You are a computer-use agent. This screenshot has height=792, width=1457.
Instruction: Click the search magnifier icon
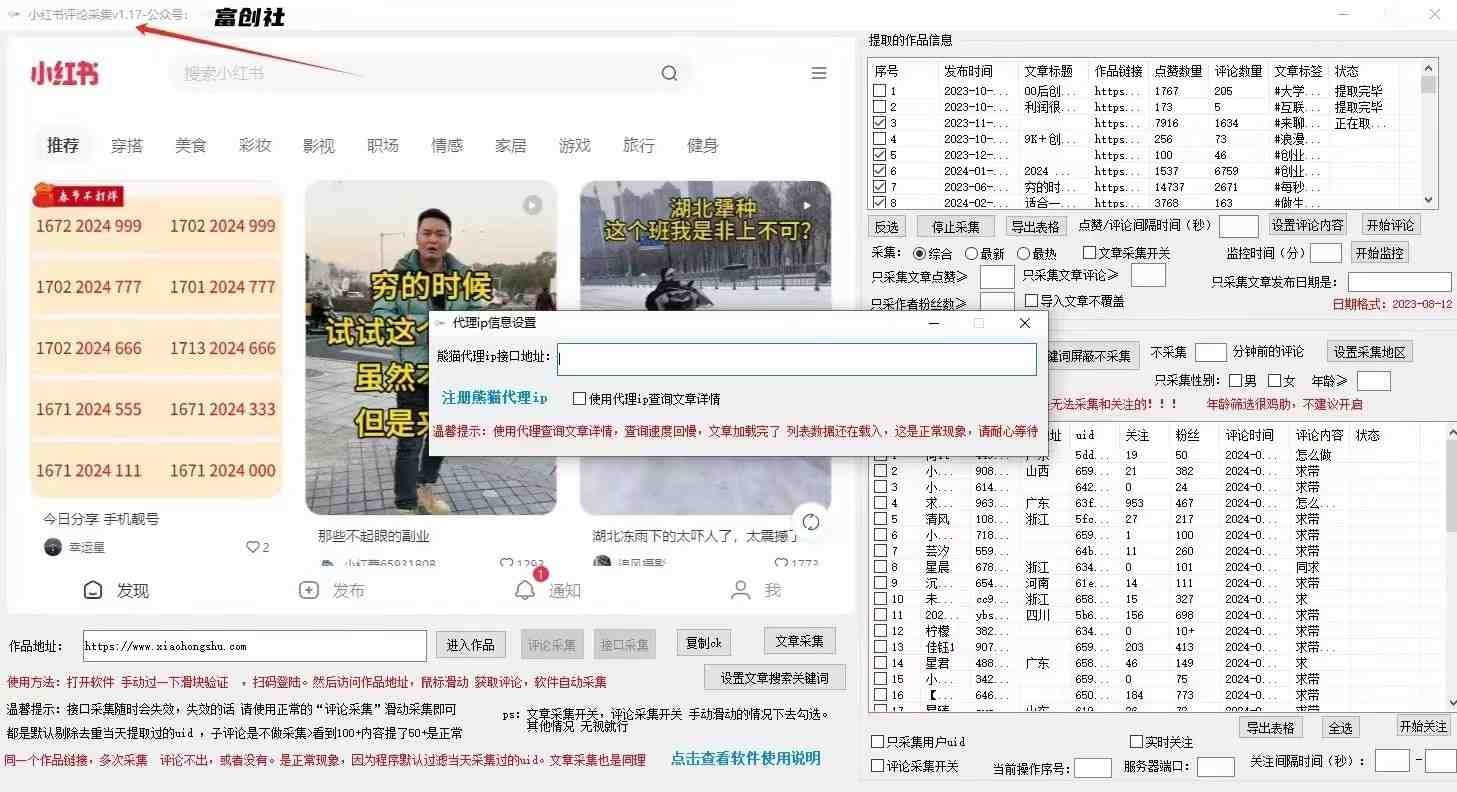(670, 73)
